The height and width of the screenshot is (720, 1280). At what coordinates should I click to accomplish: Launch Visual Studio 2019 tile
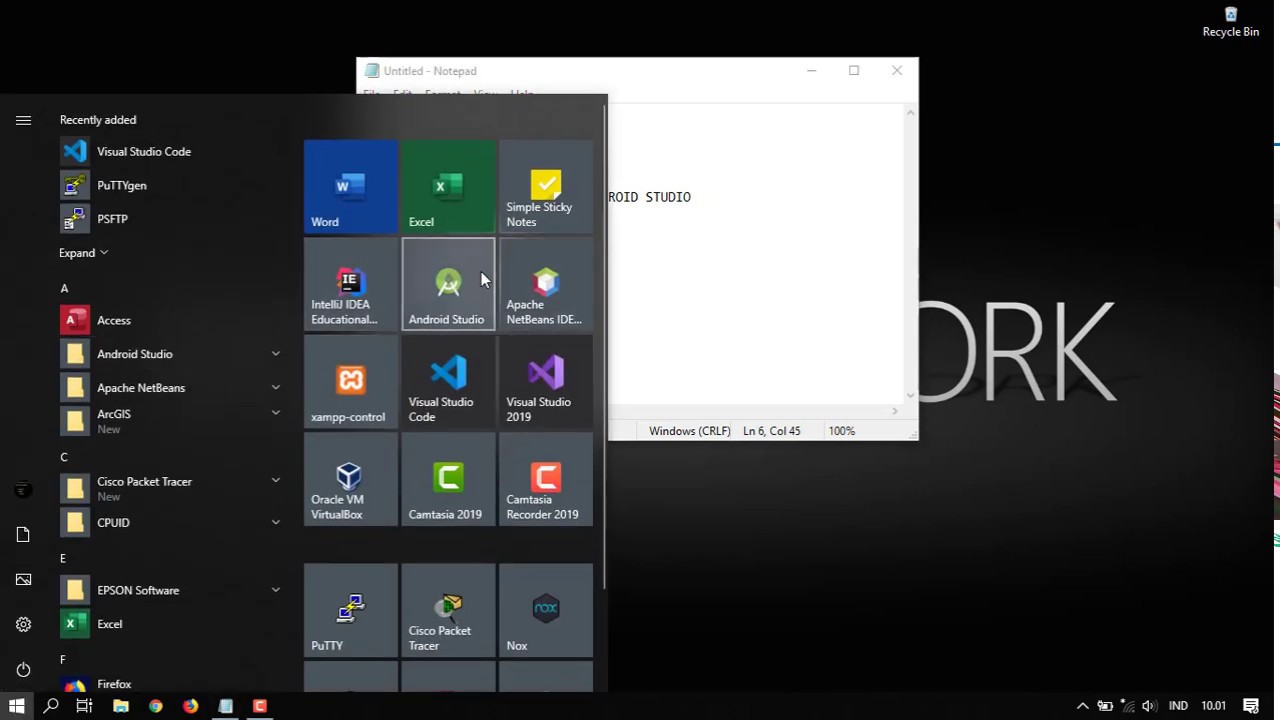(x=545, y=382)
